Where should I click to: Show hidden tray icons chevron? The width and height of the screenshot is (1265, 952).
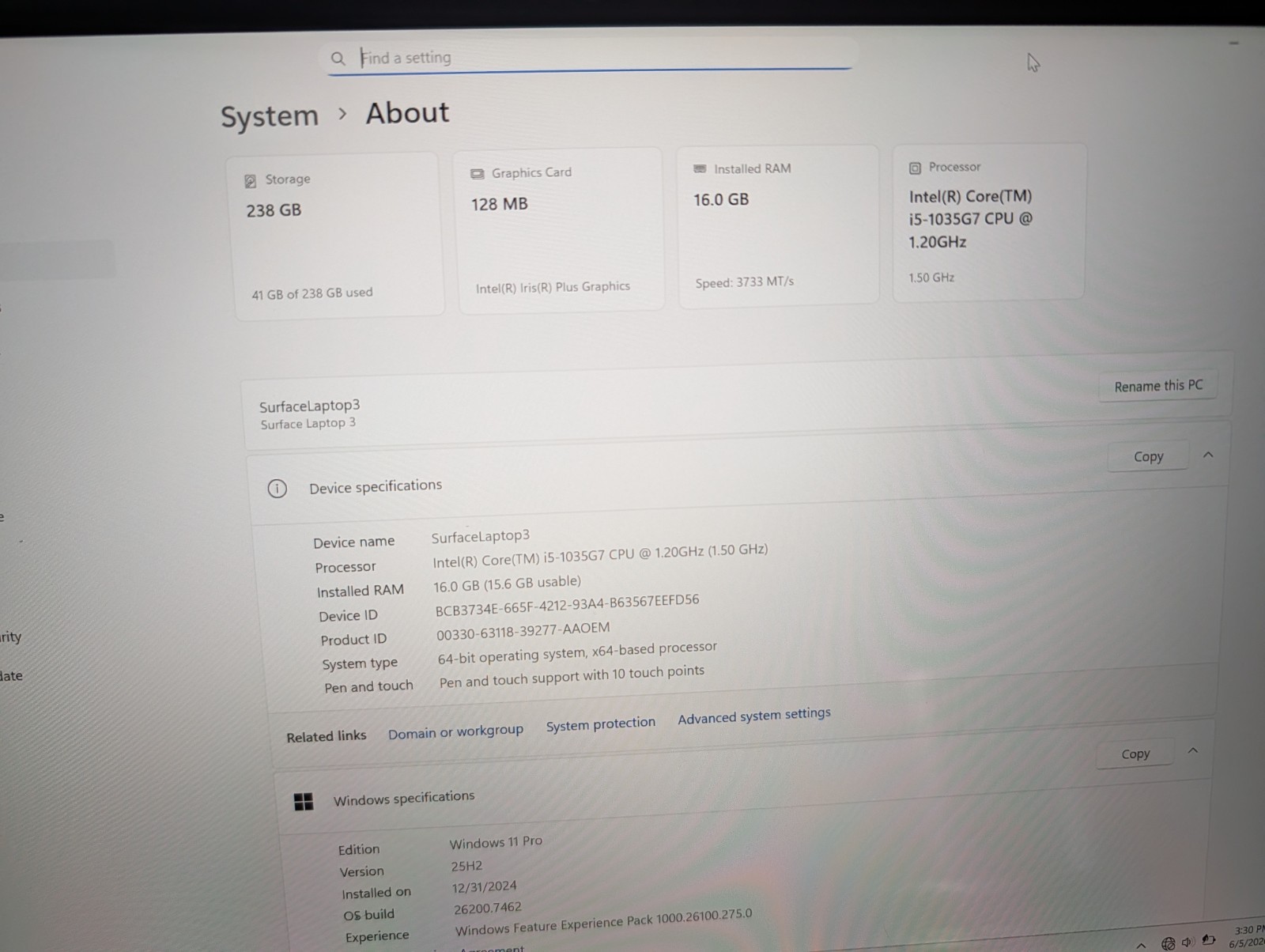point(1140,945)
